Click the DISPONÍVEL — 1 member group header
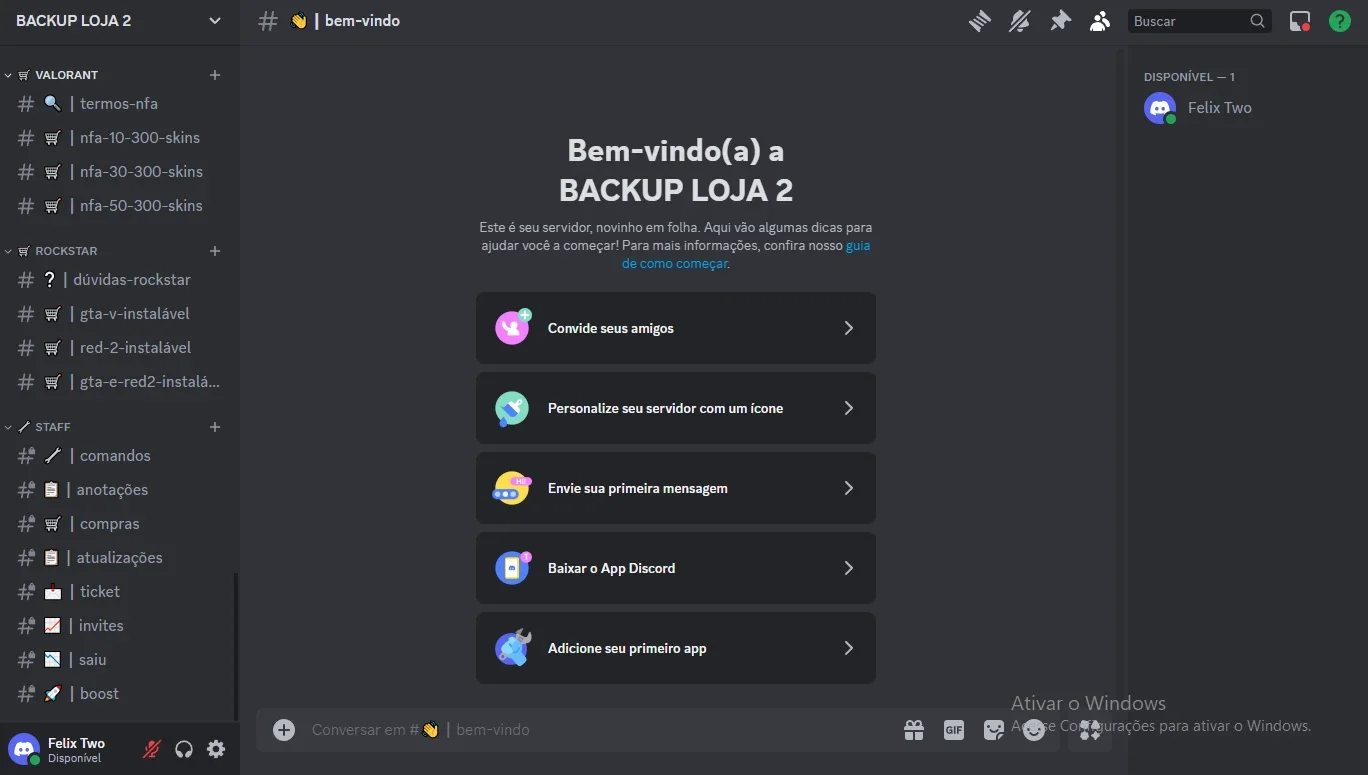Image resolution: width=1368 pixels, height=775 pixels. pos(1189,77)
